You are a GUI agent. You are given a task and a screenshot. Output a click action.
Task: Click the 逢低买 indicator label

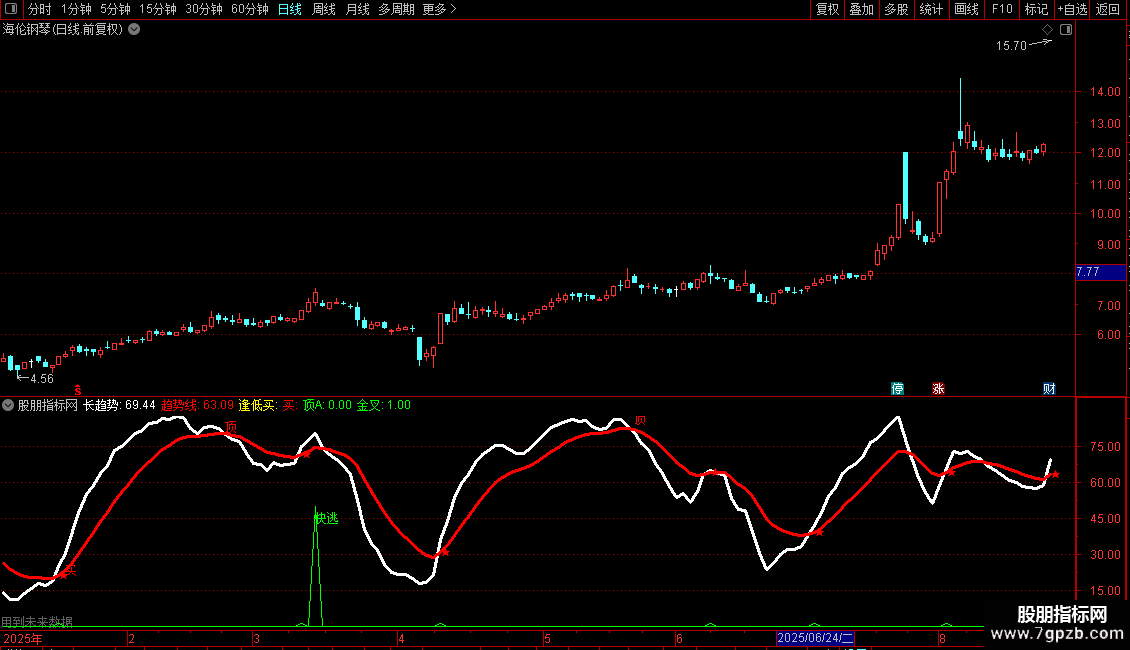click(x=257, y=405)
